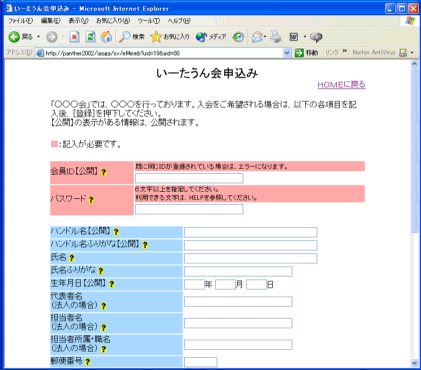Click the birth day (日) field
This screenshot has width=421, height=370.
(x=256, y=284)
